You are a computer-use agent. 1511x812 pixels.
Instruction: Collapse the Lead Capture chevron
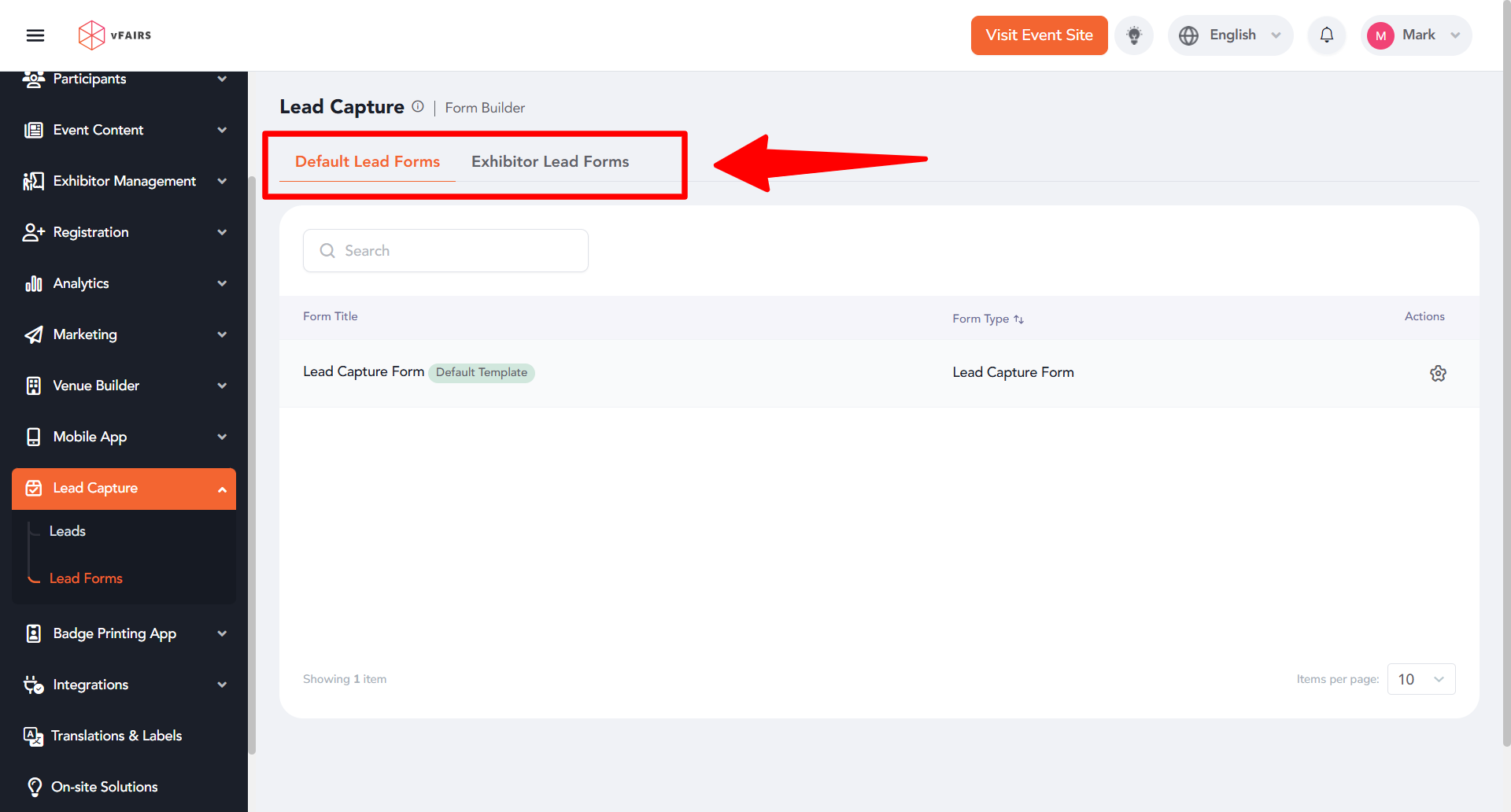222,489
